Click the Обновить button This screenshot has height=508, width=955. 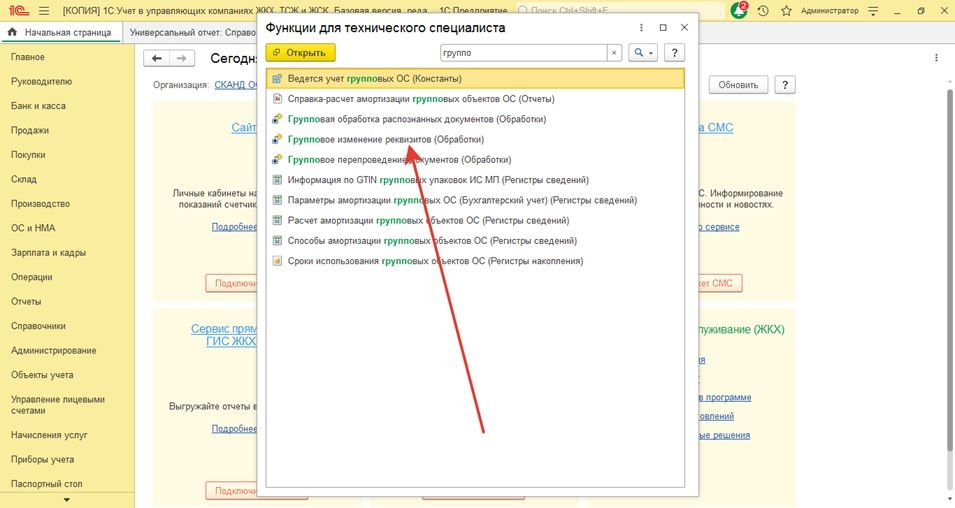click(738, 85)
